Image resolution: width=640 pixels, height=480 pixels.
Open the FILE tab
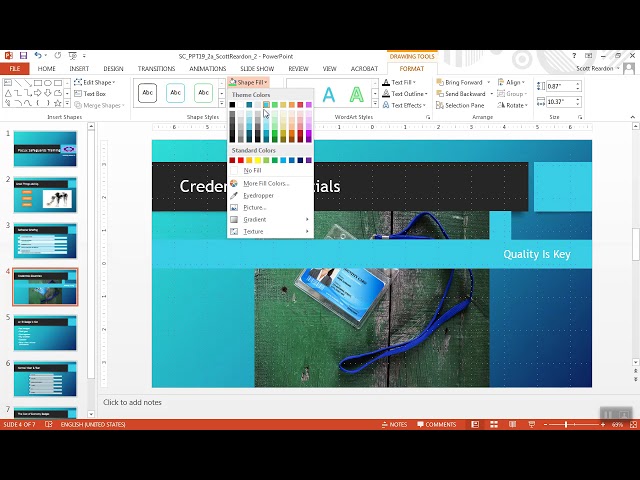point(15,69)
